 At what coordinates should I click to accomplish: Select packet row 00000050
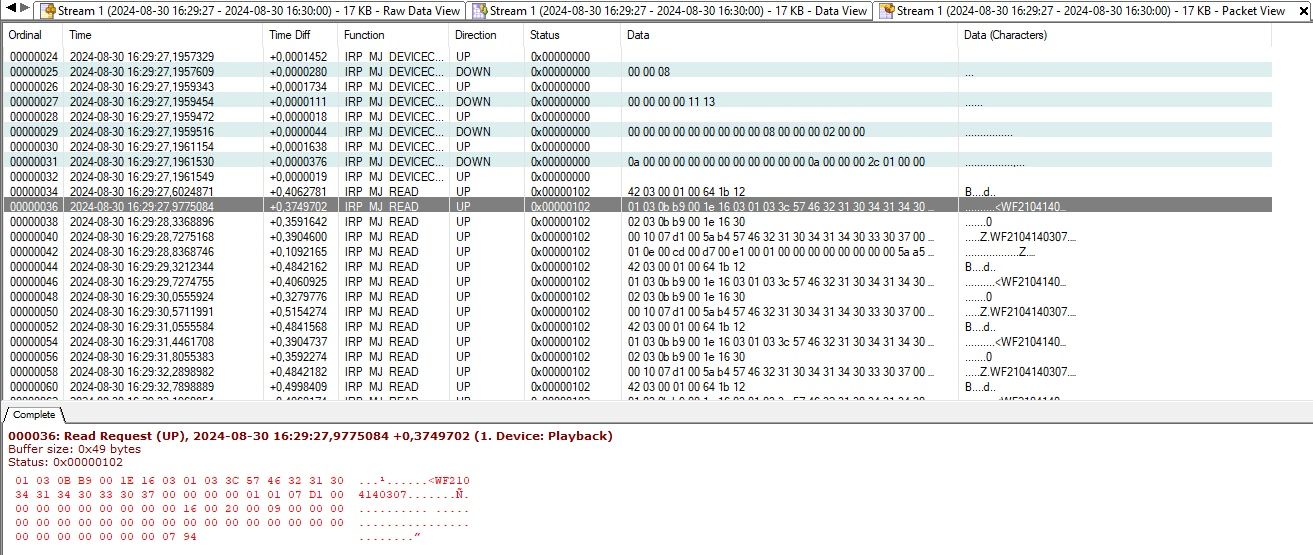638,312
